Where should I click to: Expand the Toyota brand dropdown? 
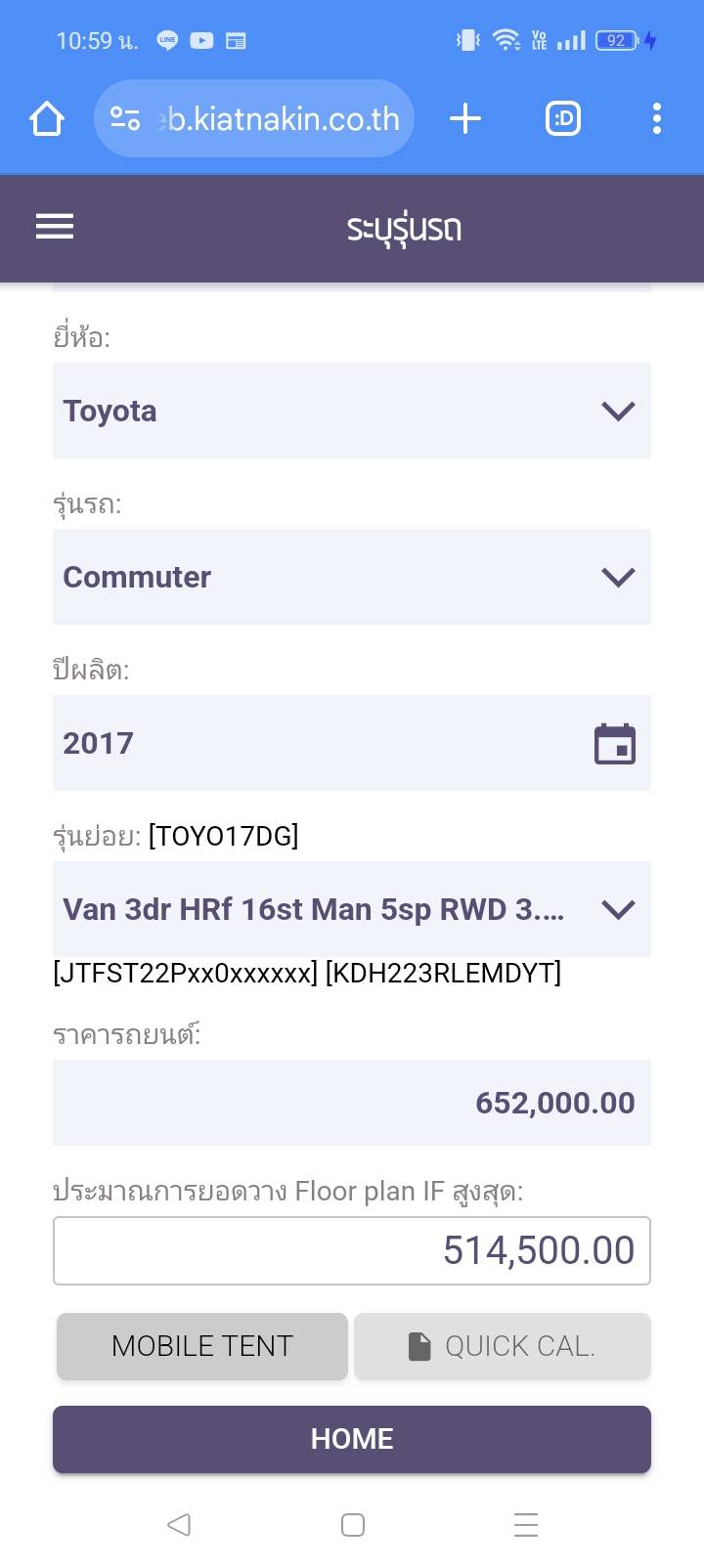[x=352, y=411]
